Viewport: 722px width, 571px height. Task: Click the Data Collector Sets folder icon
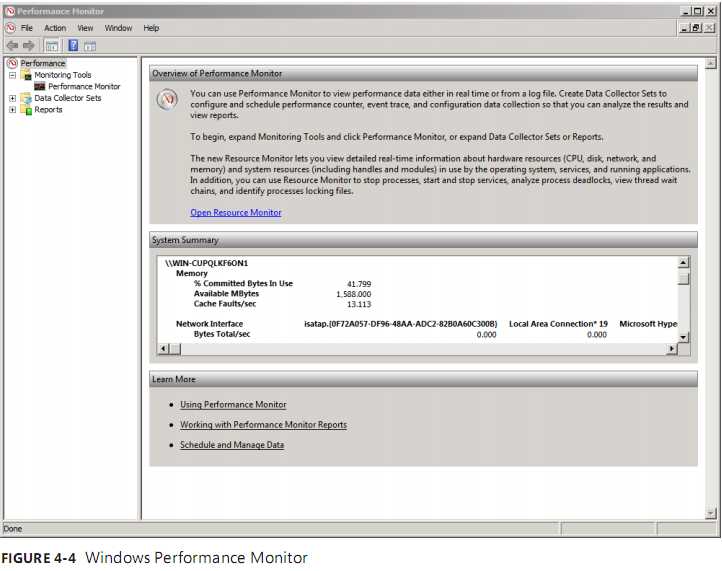(x=26, y=98)
